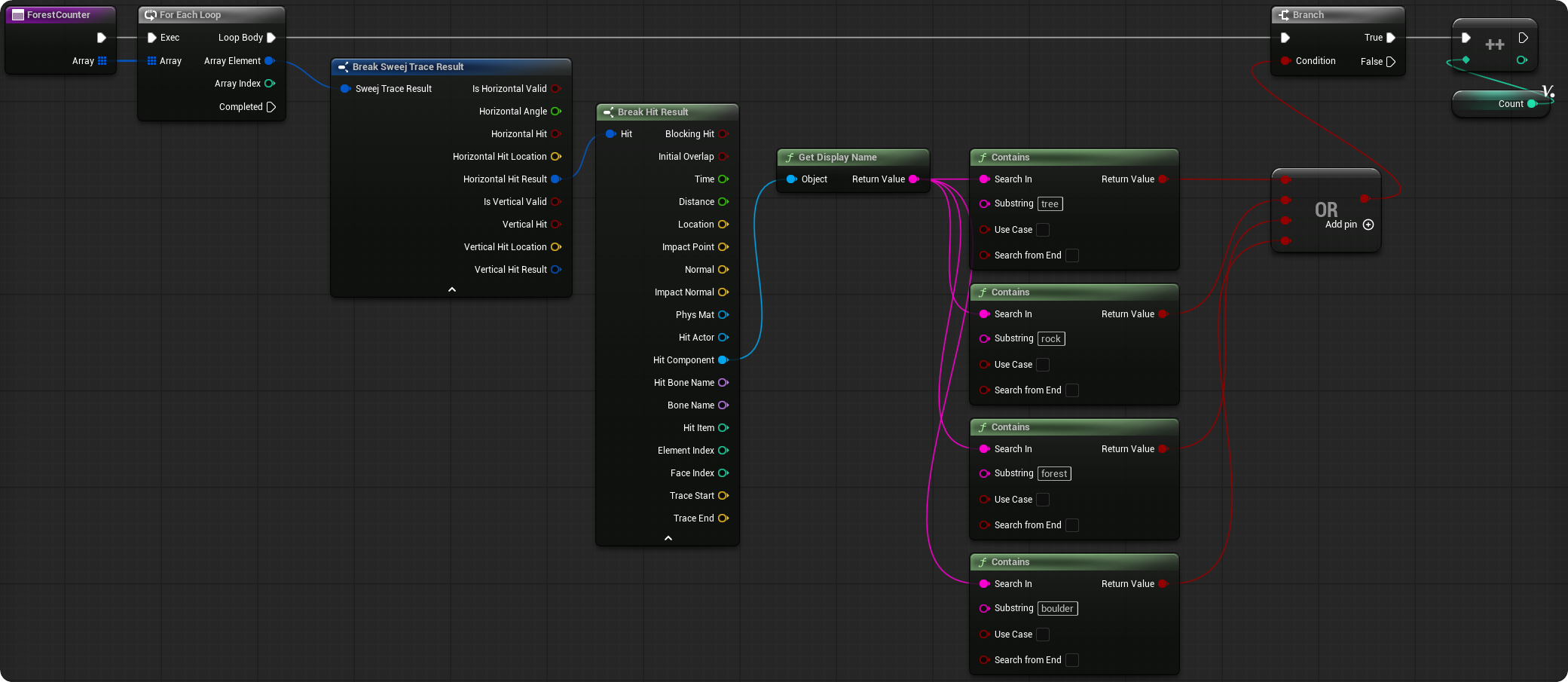The height and width of the screenshot is (682, 1568).
Task: Toggle Search from End on 'boulder' Contains node
Action: coord(1072,660)
